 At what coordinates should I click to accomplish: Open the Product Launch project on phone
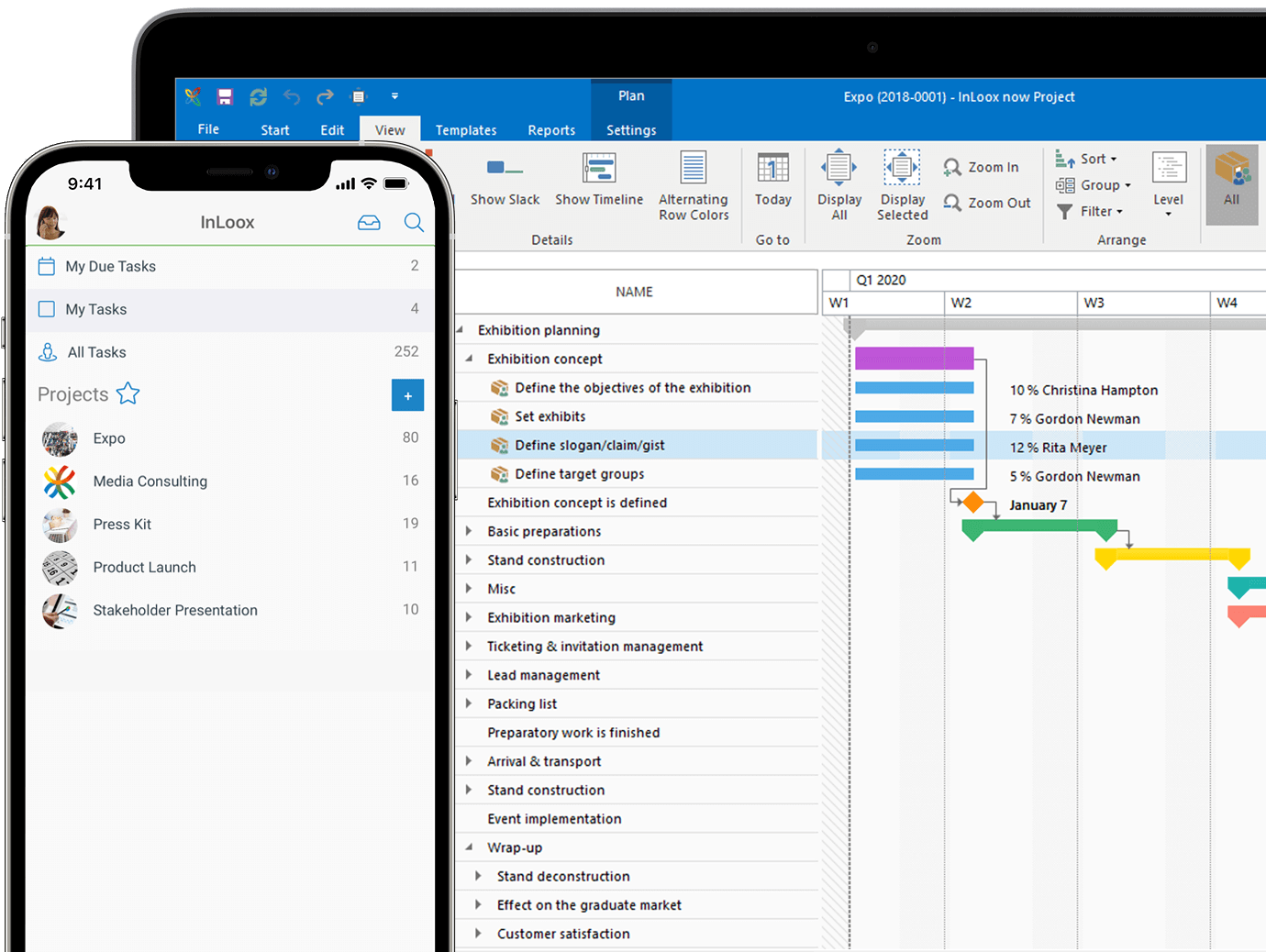pyautogui.click(x=229, y=567)
